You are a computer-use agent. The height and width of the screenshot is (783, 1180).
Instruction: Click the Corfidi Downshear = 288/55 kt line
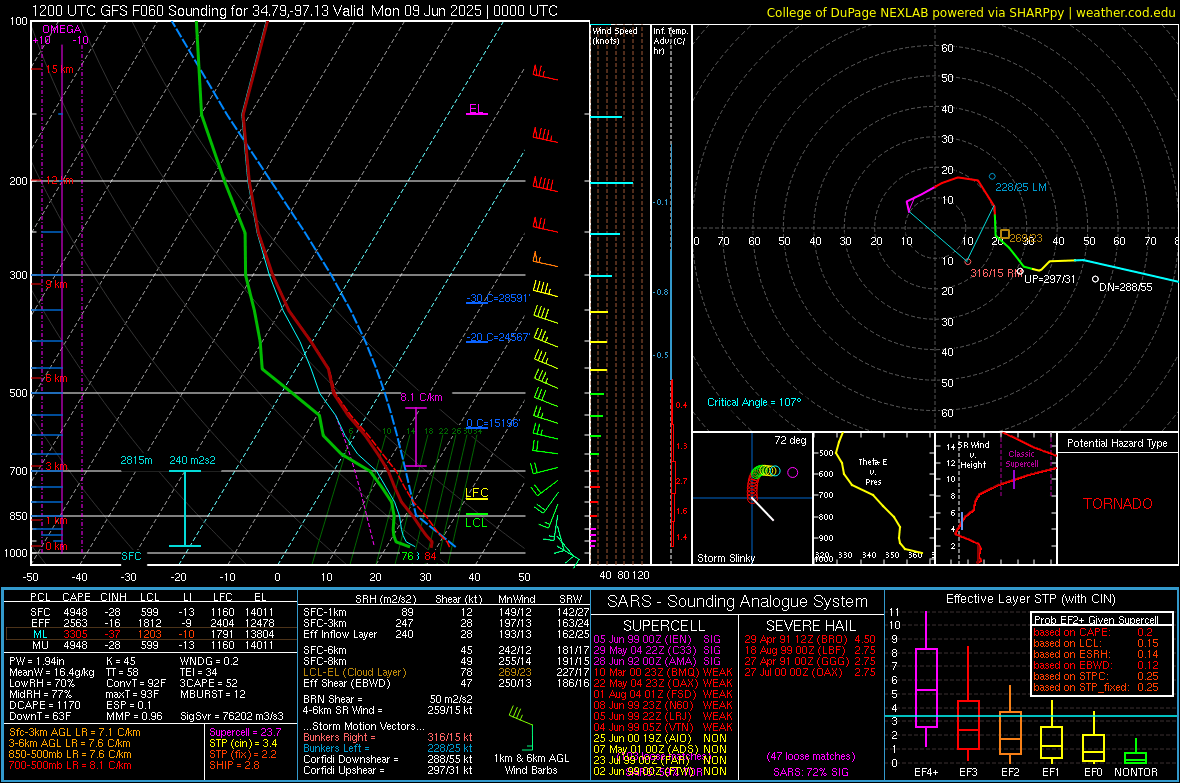point(388,759)
